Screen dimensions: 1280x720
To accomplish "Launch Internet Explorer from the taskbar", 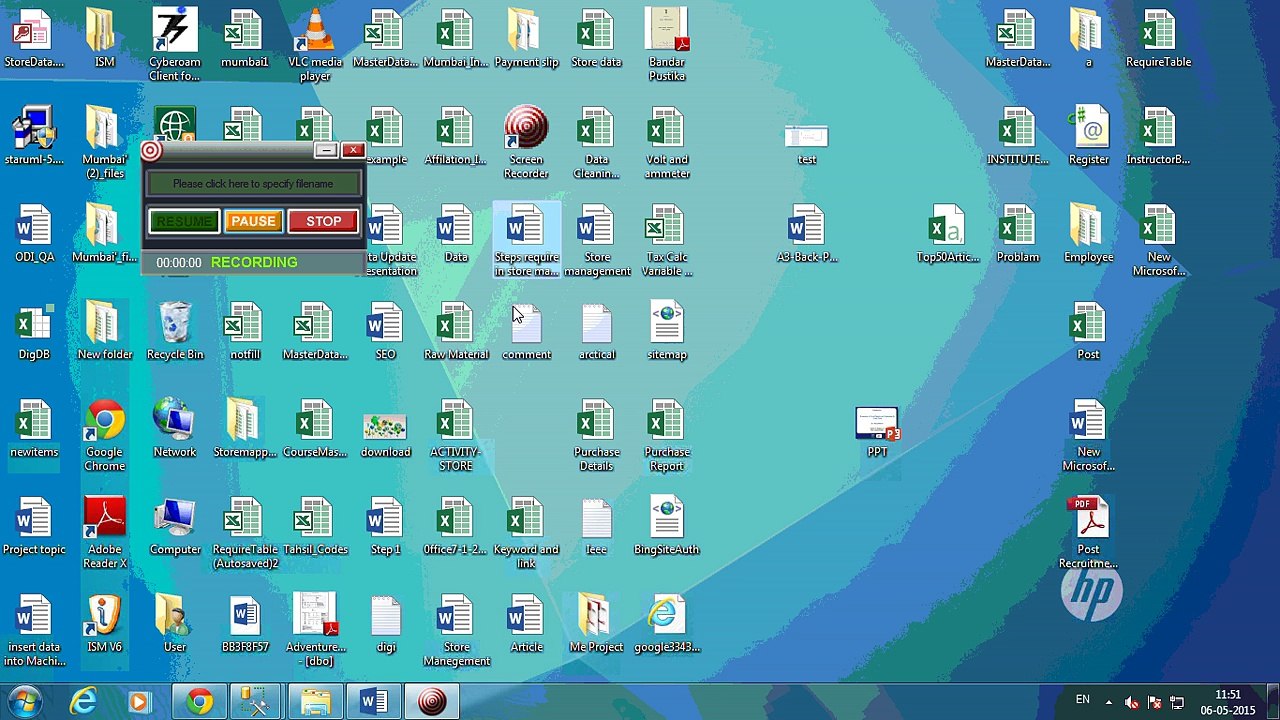I will click(83, 702).
